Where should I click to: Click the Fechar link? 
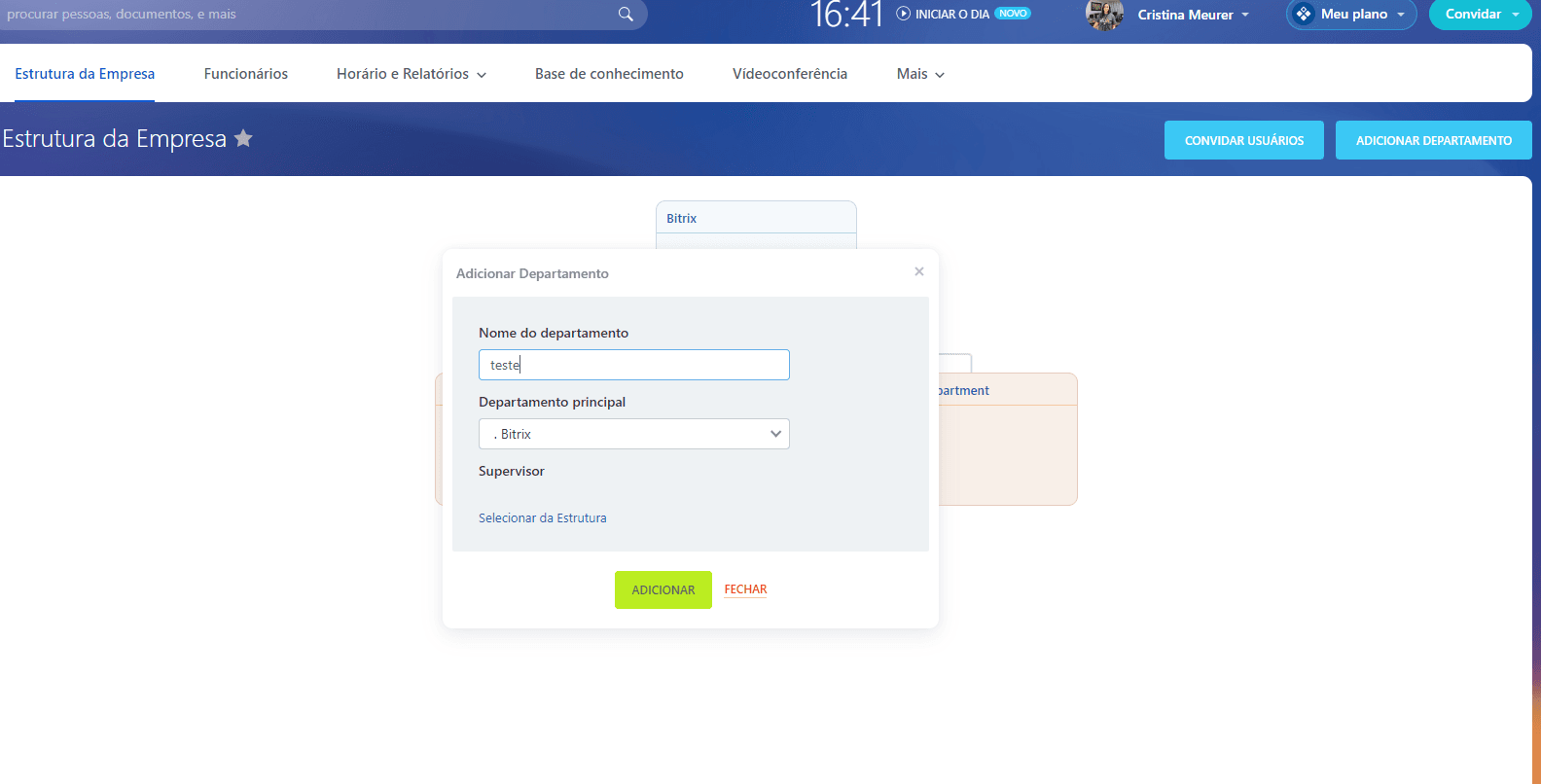tap(746, 589)
